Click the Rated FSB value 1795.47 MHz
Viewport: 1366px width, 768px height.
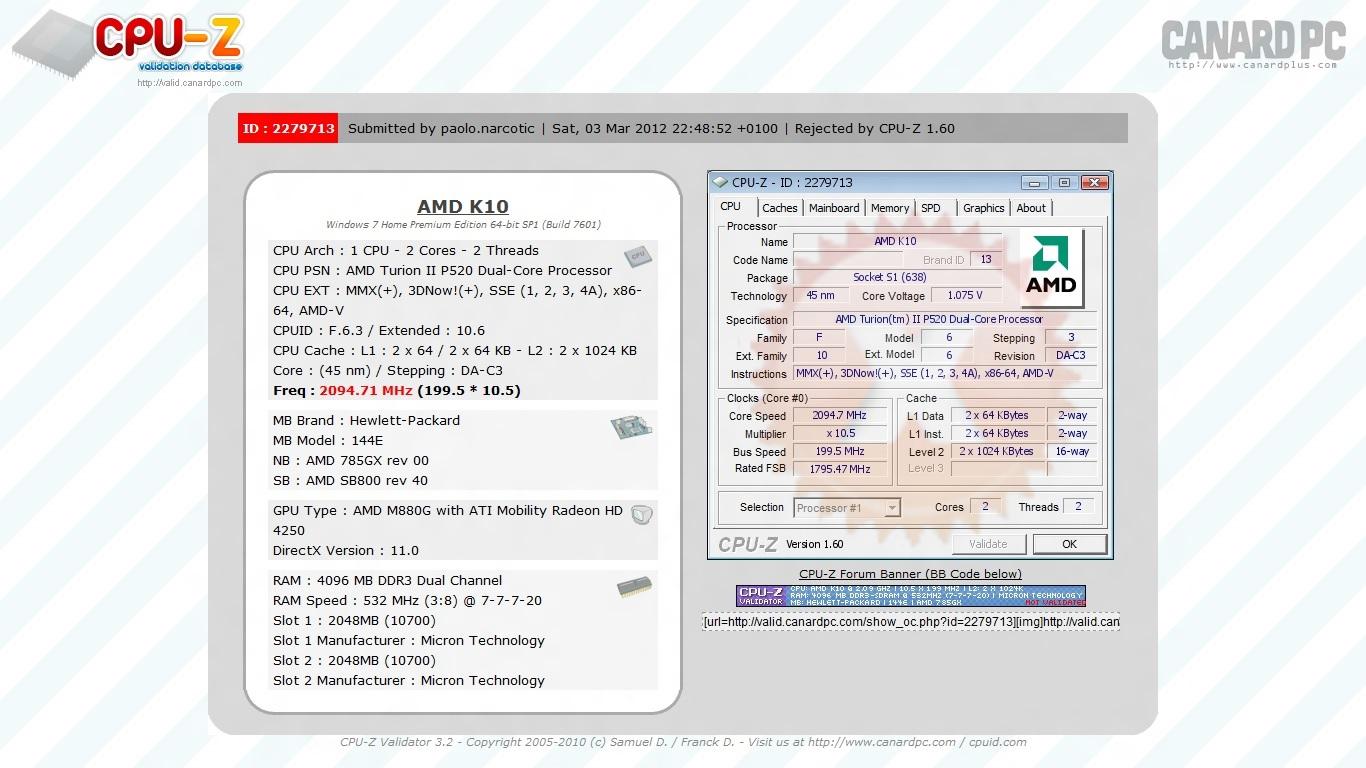pyautogui.click(x=839, y=468)
